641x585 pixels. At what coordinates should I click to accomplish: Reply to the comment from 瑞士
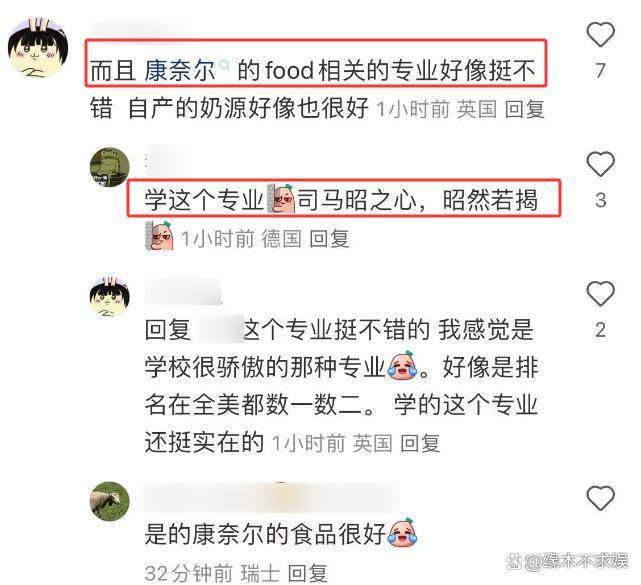307,573
